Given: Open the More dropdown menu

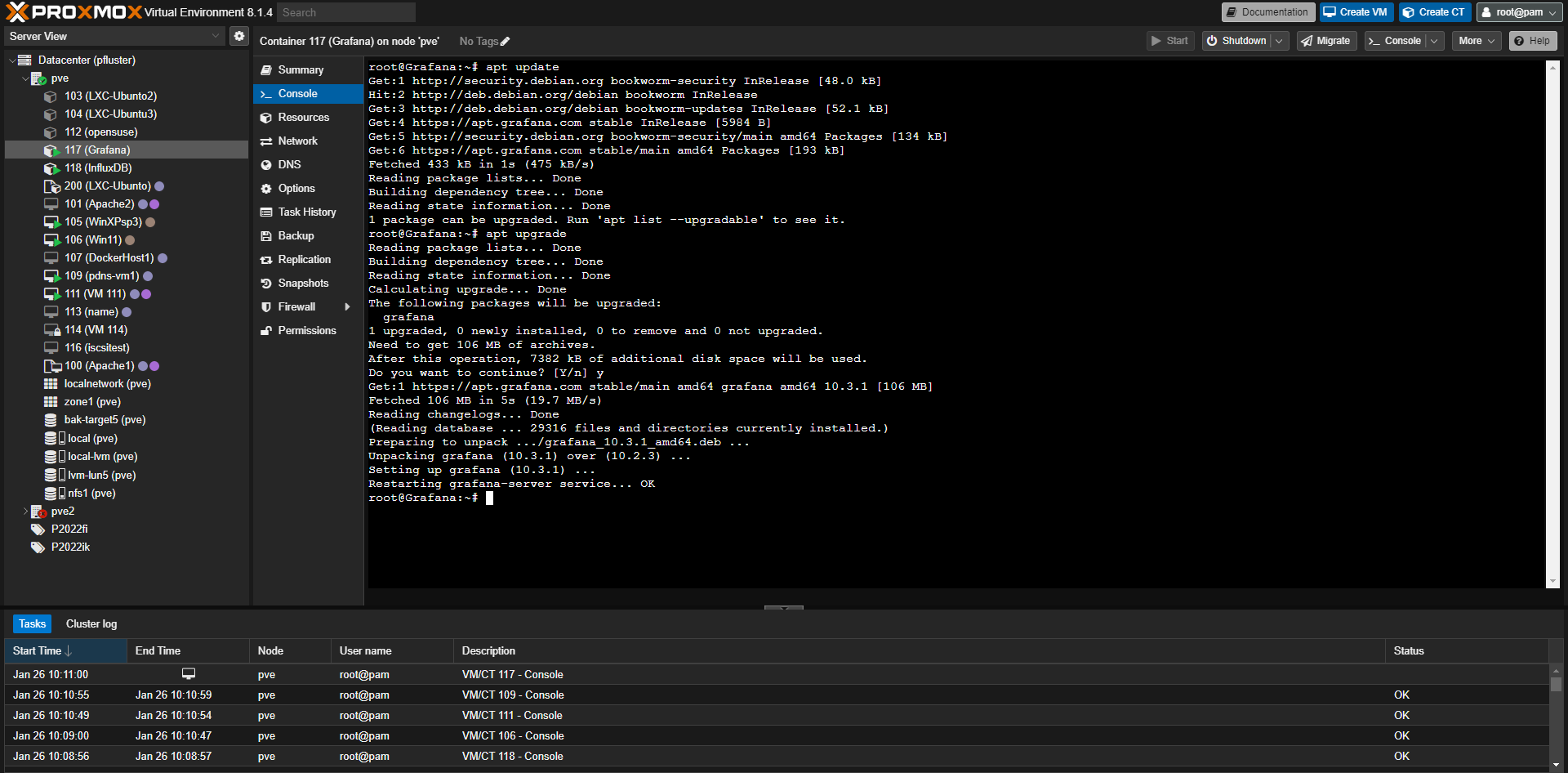Looking at the screenshot, I should (x=1477, y=41).
